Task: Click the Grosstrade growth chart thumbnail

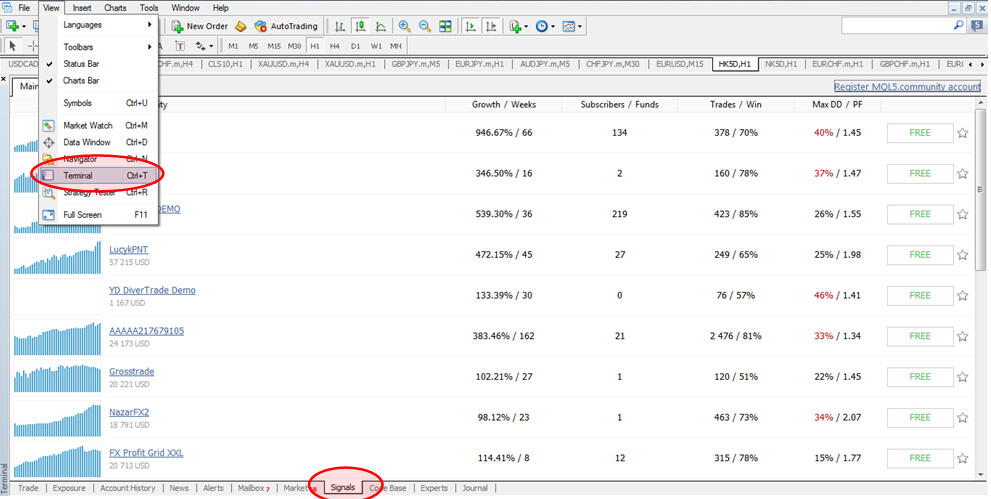Action: click(58, 377)
